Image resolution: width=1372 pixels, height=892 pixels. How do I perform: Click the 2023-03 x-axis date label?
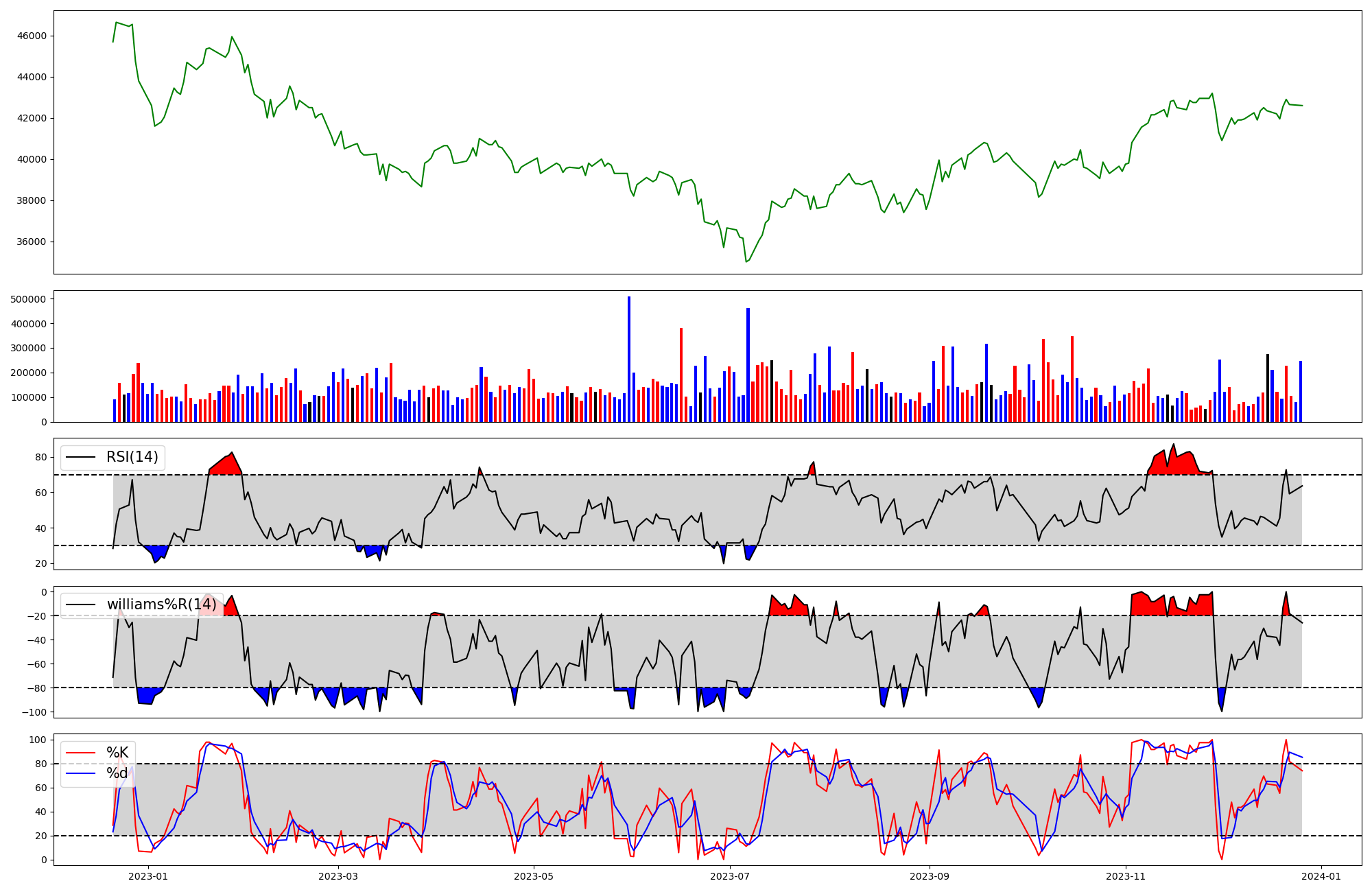pyautogui.click(x=338, y=876)
